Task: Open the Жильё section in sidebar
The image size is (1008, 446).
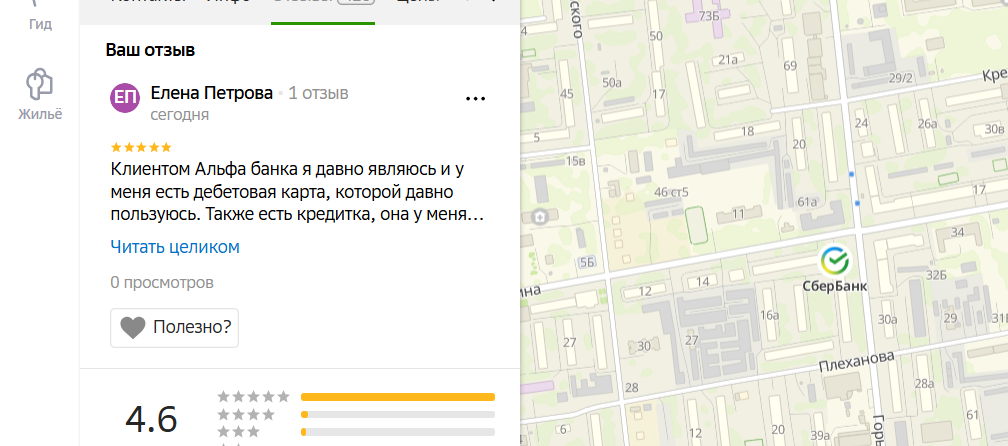Action: (x=40, y=94)
